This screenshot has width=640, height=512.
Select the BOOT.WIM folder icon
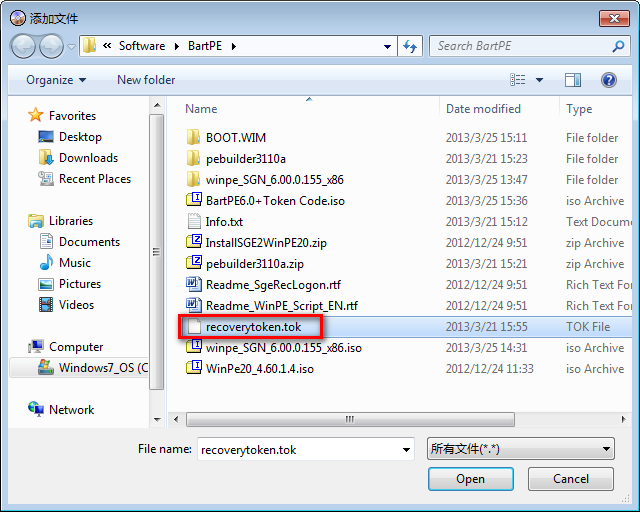194,138
